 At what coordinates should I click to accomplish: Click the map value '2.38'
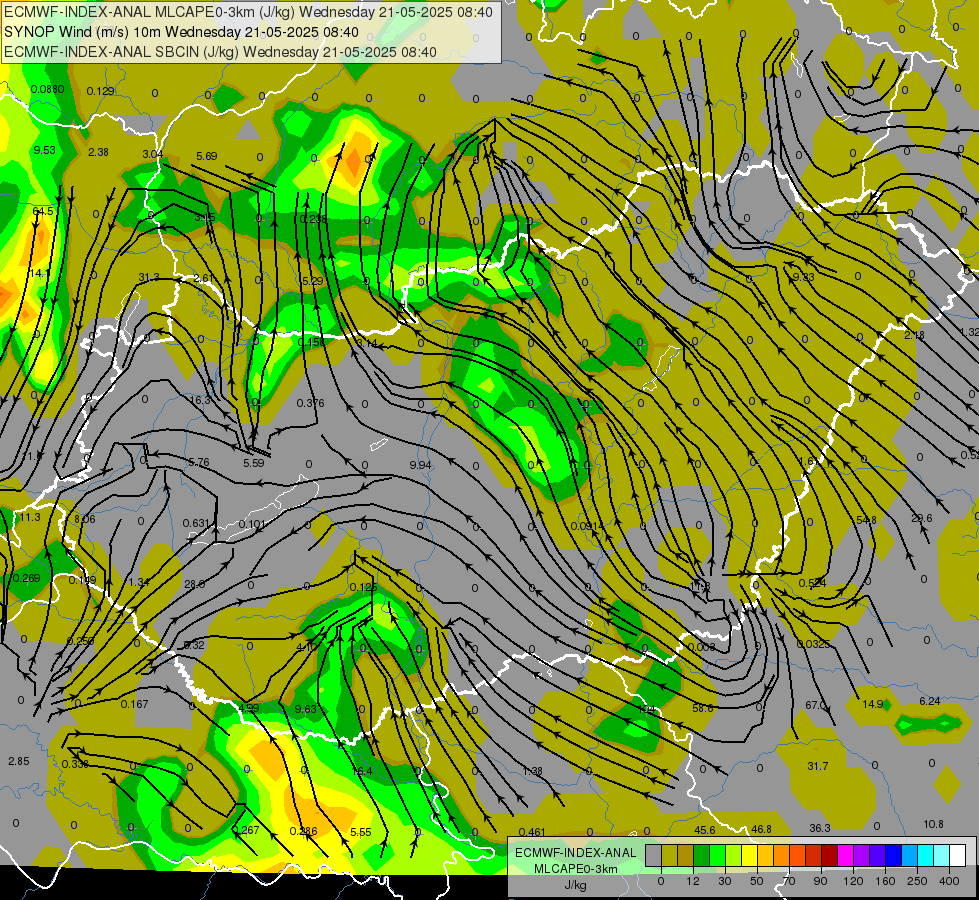pyautogui.click(x=99, y=152)
